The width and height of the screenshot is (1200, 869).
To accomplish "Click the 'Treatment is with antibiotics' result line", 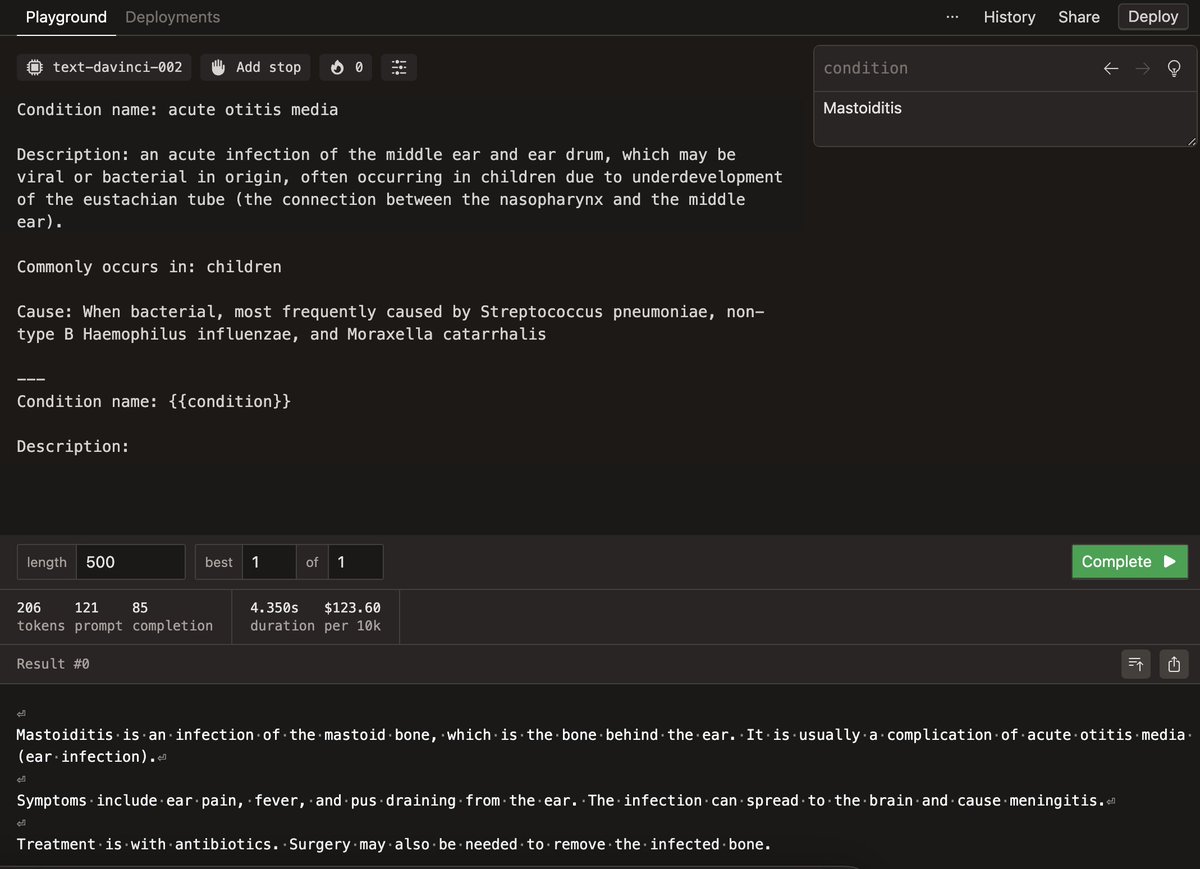I will point(393,844).
